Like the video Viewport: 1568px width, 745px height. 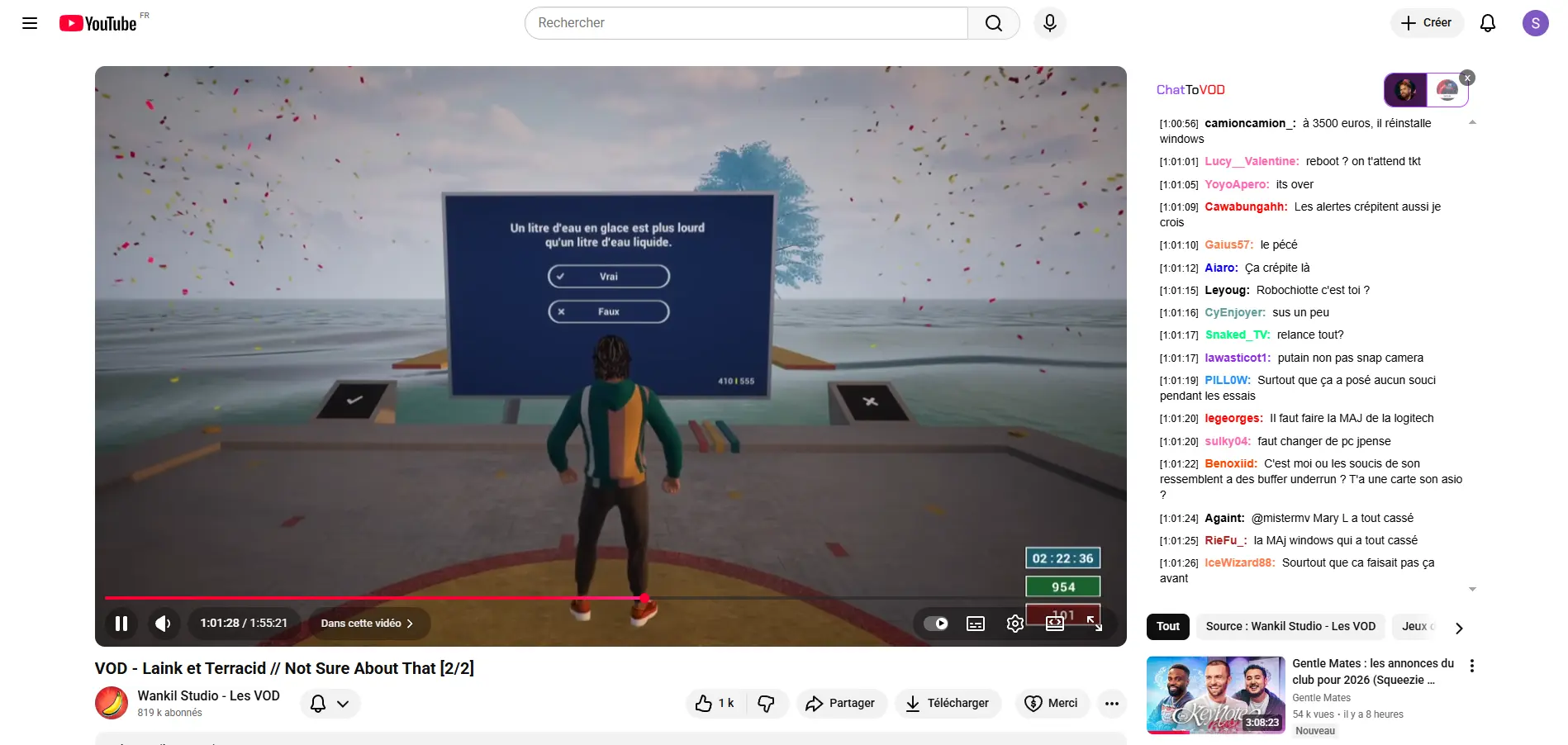[x=715, y=704]
